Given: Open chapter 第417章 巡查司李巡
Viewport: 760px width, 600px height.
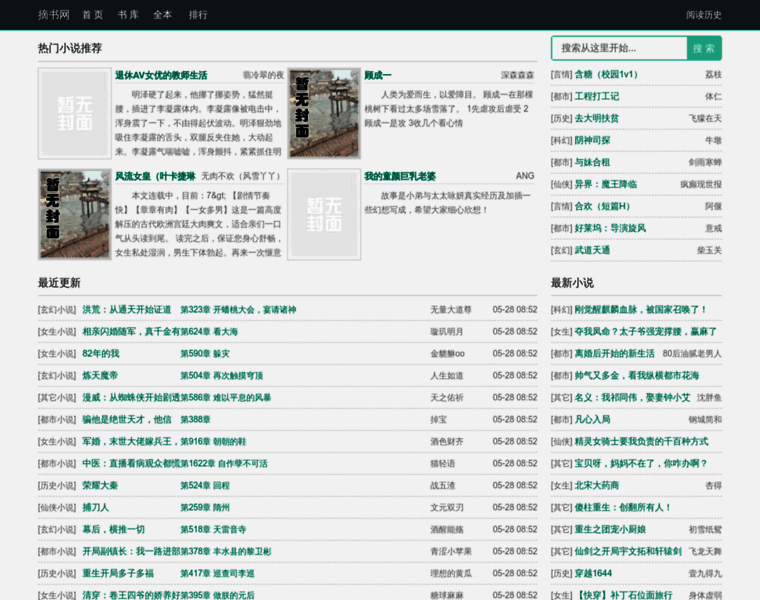Looking at the screenshot, I should (217, 573).
